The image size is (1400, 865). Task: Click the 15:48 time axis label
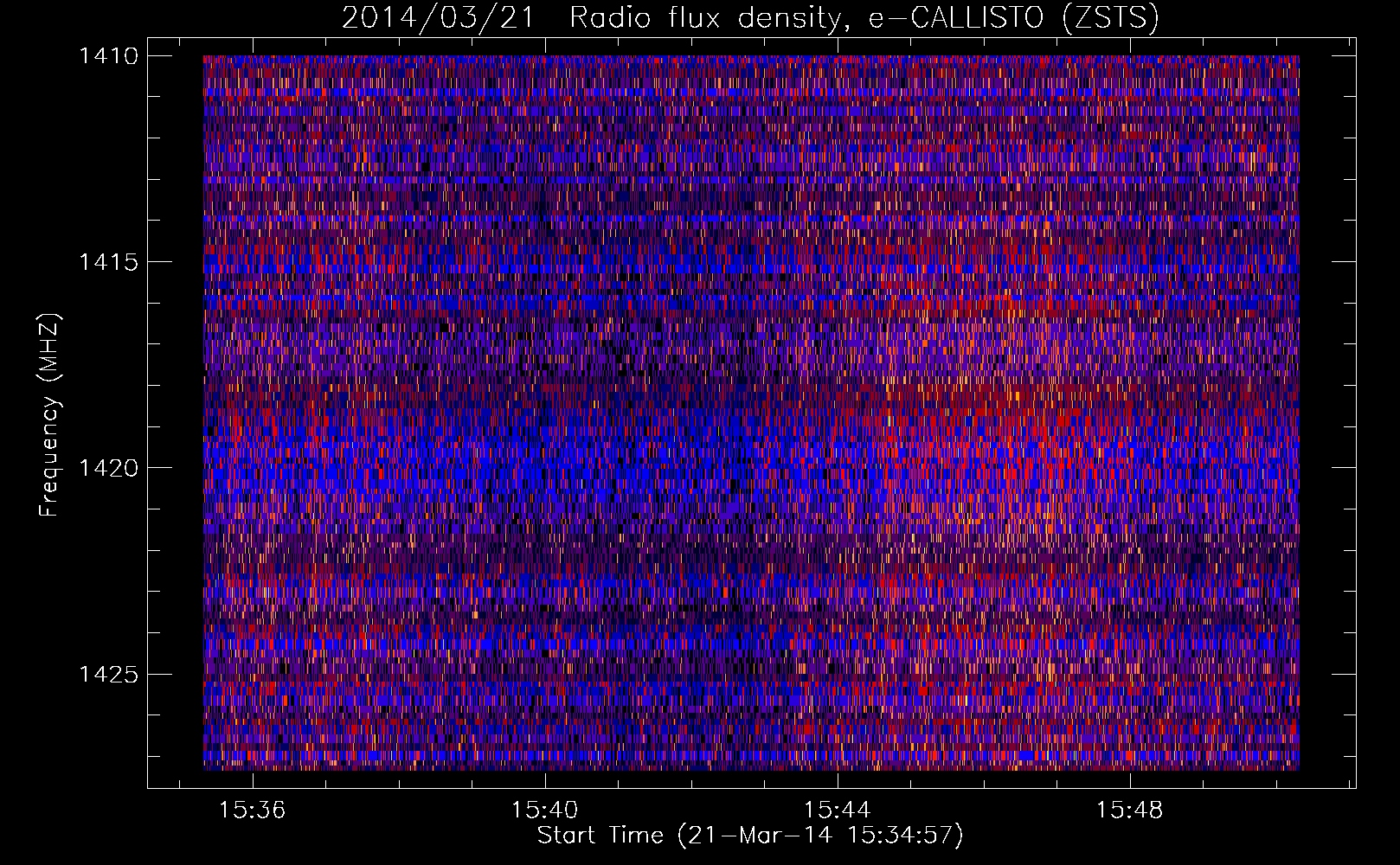click(x=1129, y=811)
